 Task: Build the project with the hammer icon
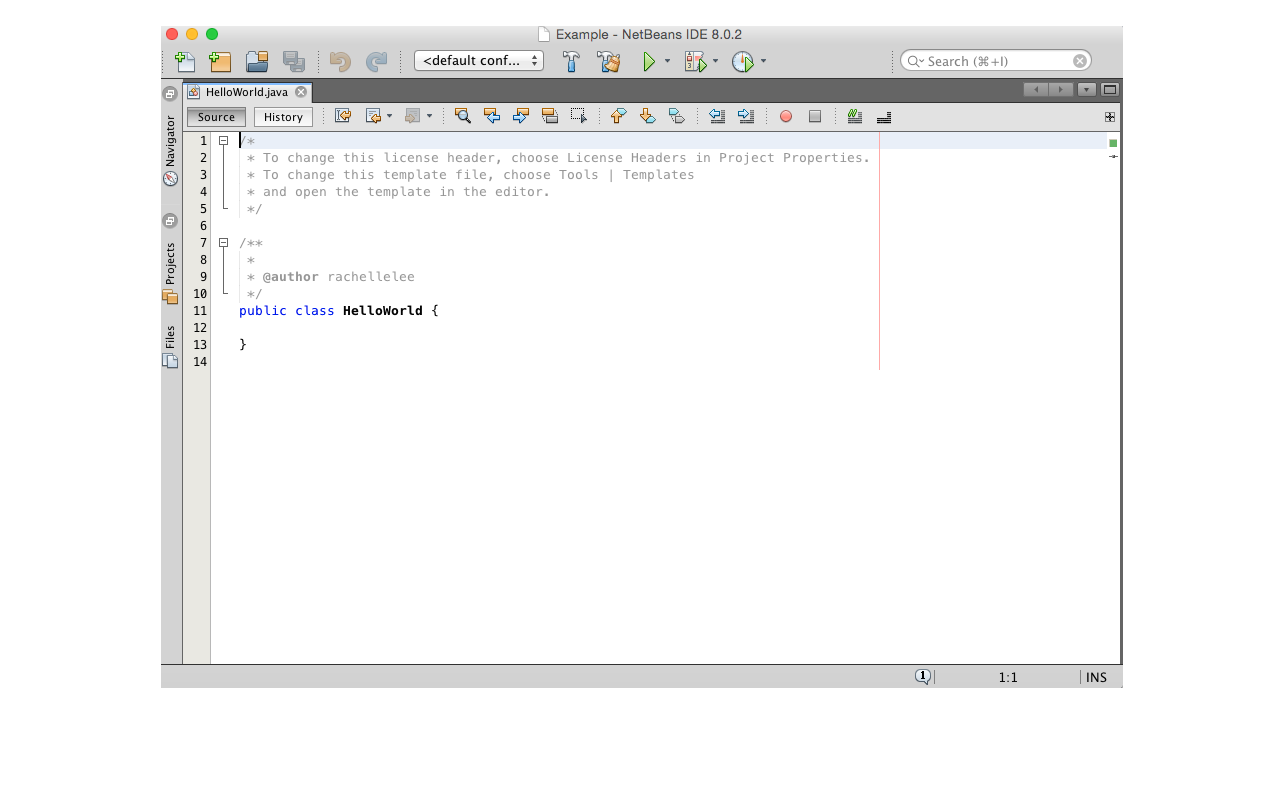[570, 61]
